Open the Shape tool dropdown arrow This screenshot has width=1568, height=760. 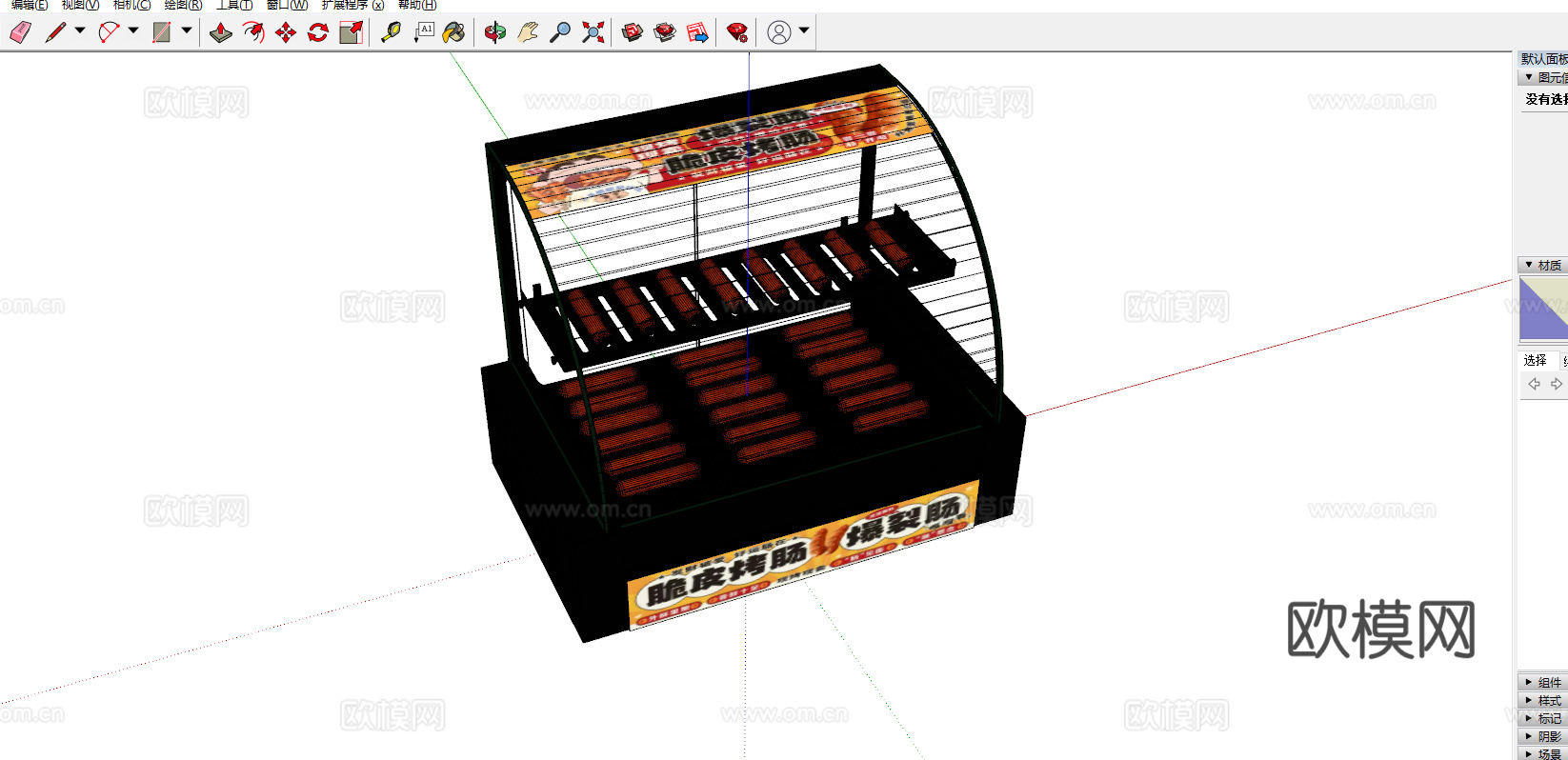187,30
